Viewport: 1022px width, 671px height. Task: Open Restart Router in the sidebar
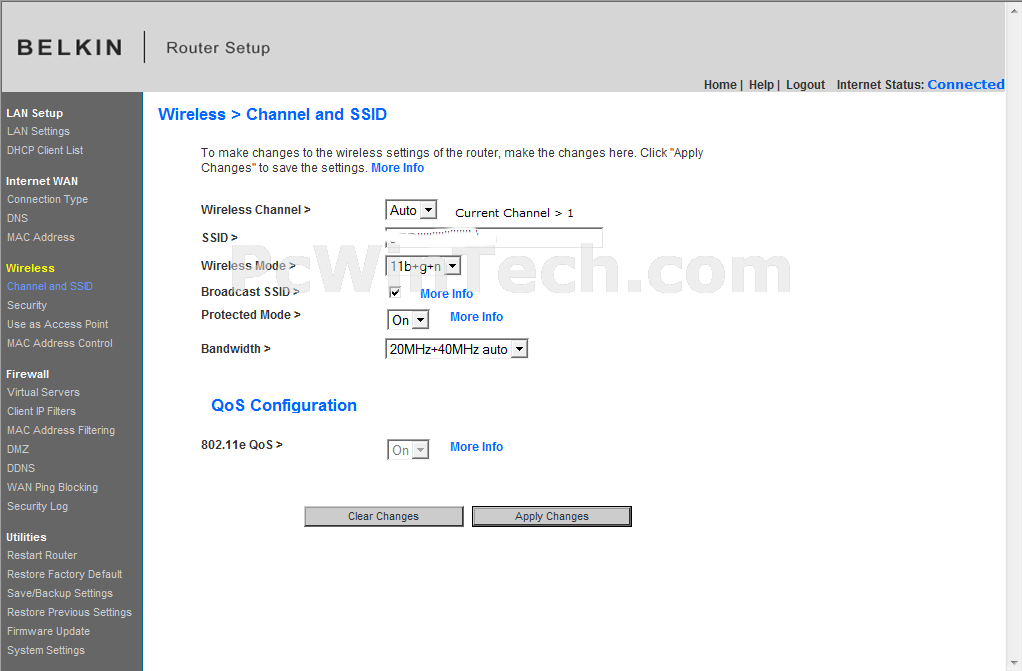tap(42, 556)
